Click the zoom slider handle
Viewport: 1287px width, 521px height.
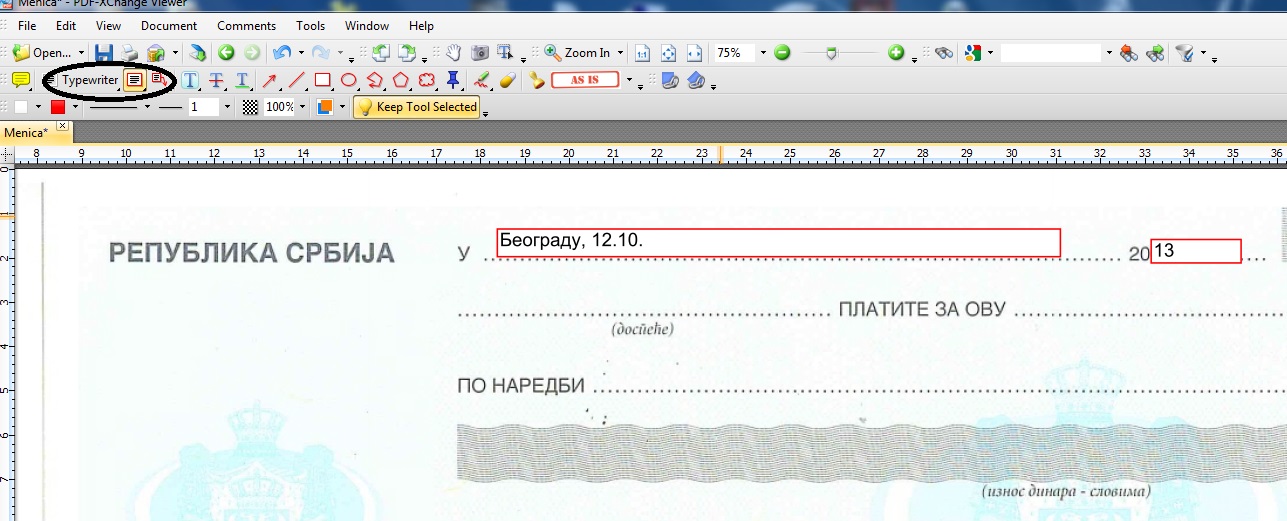pos(831,54)
